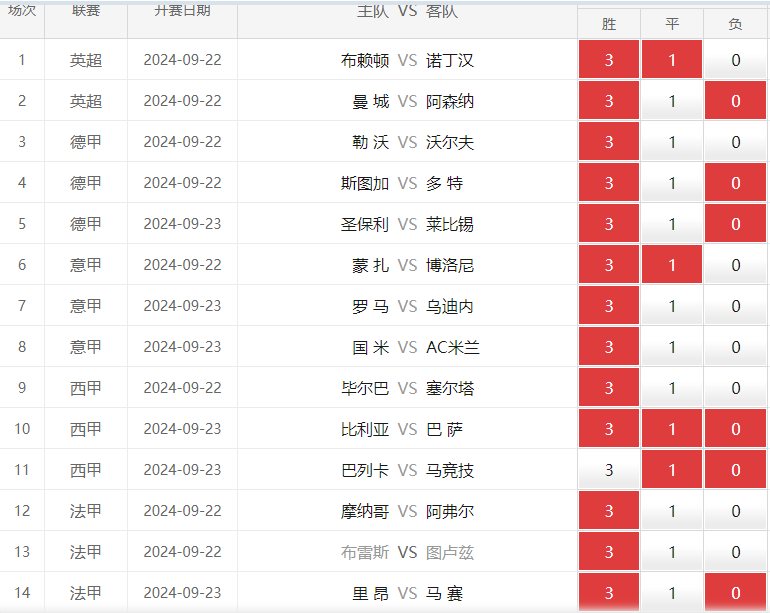The width and height of the screenshot is (770, 613).
Task: Click 法甲 league in match 12
Action: [86, 511]
